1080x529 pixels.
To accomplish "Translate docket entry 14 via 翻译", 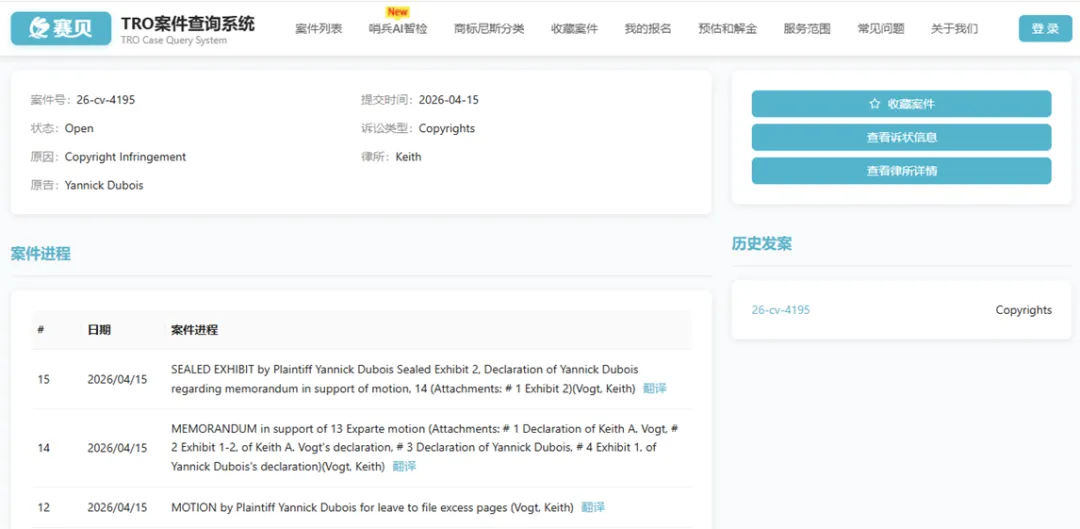I will coord(404,467).
